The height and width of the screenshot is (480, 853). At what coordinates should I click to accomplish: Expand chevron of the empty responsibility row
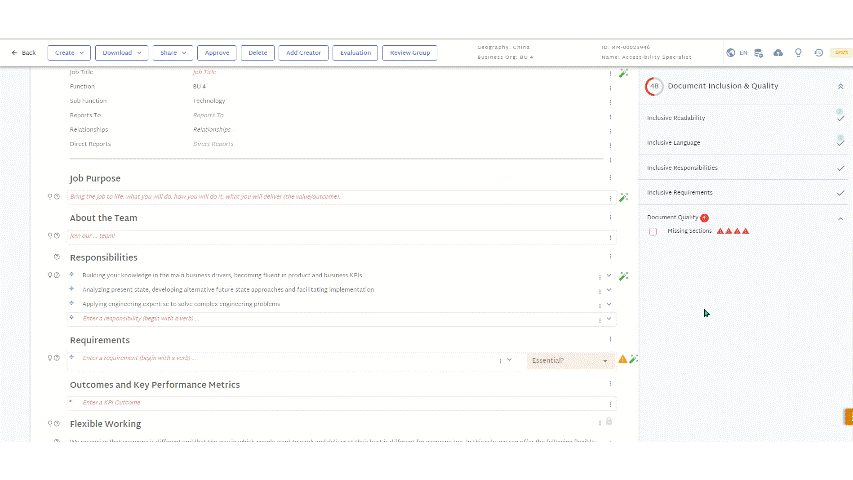[609, 319]
